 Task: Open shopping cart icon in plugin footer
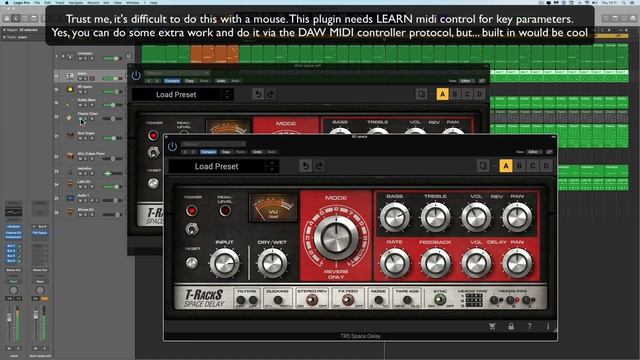(492, 326)
